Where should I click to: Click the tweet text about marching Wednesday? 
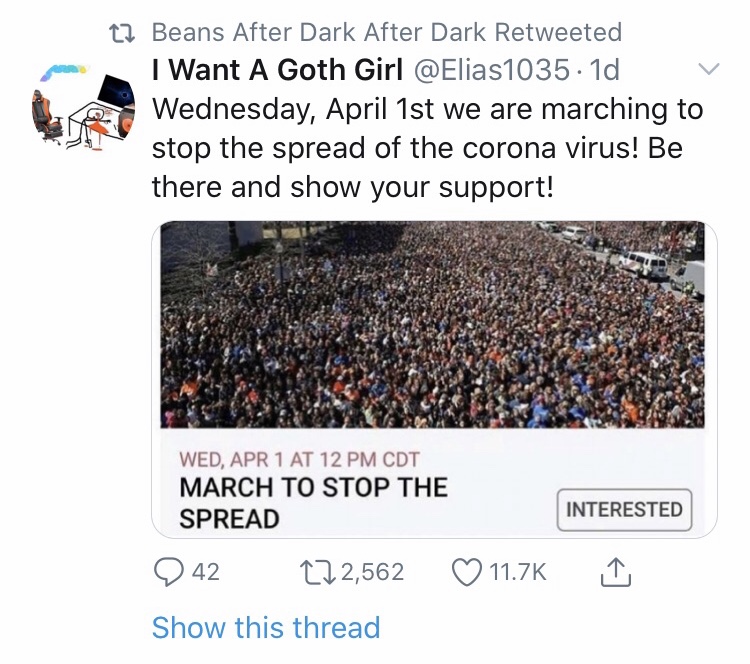(427, 147)
